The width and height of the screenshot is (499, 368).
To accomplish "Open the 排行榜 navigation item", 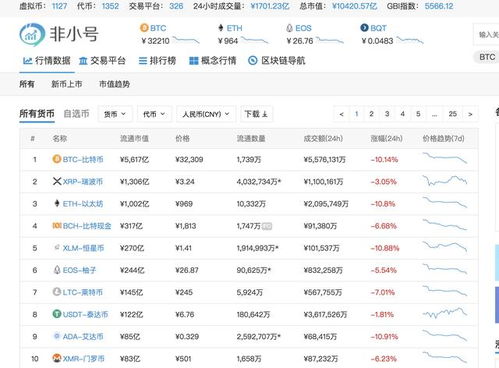I will pos(157,61).
